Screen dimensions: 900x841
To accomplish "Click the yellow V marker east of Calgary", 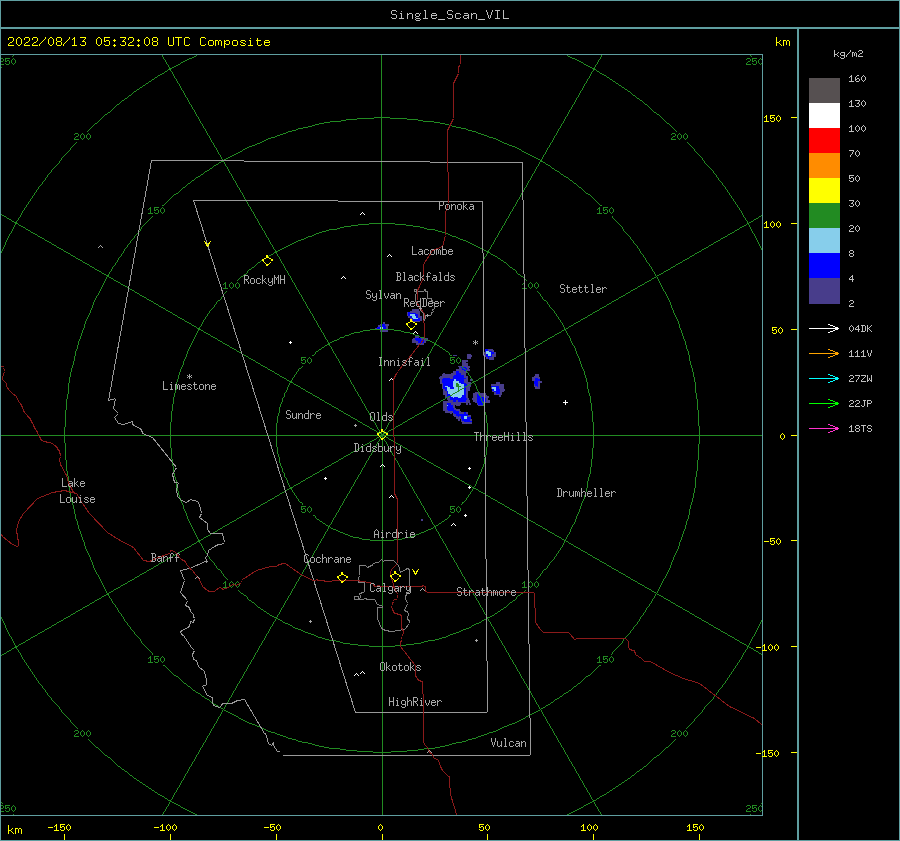I will [416, 572].
